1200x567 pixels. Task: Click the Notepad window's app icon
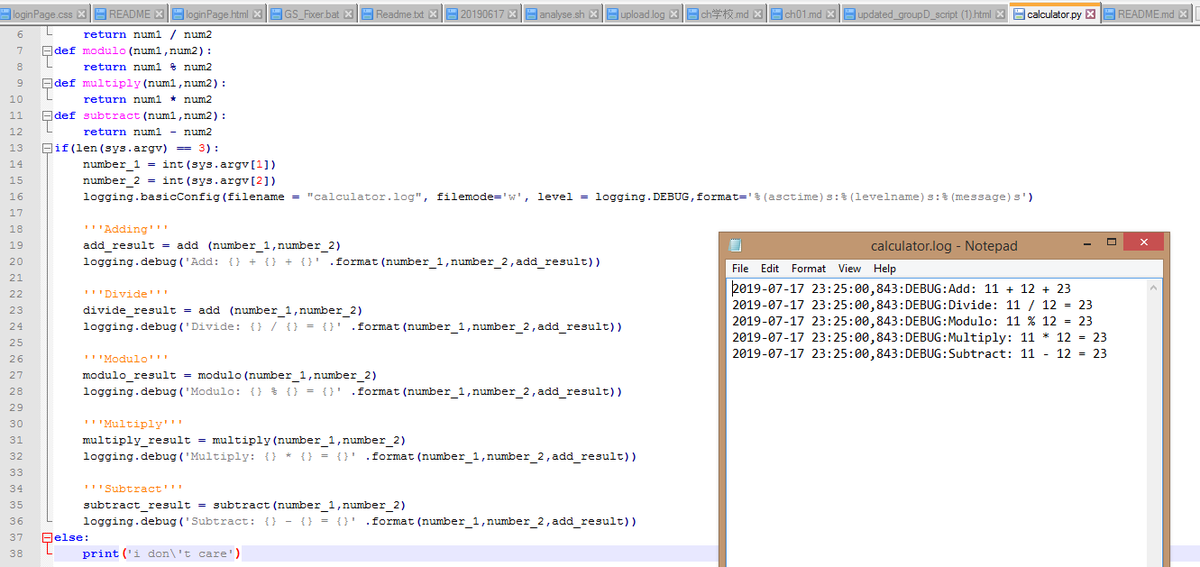[735, 245]
